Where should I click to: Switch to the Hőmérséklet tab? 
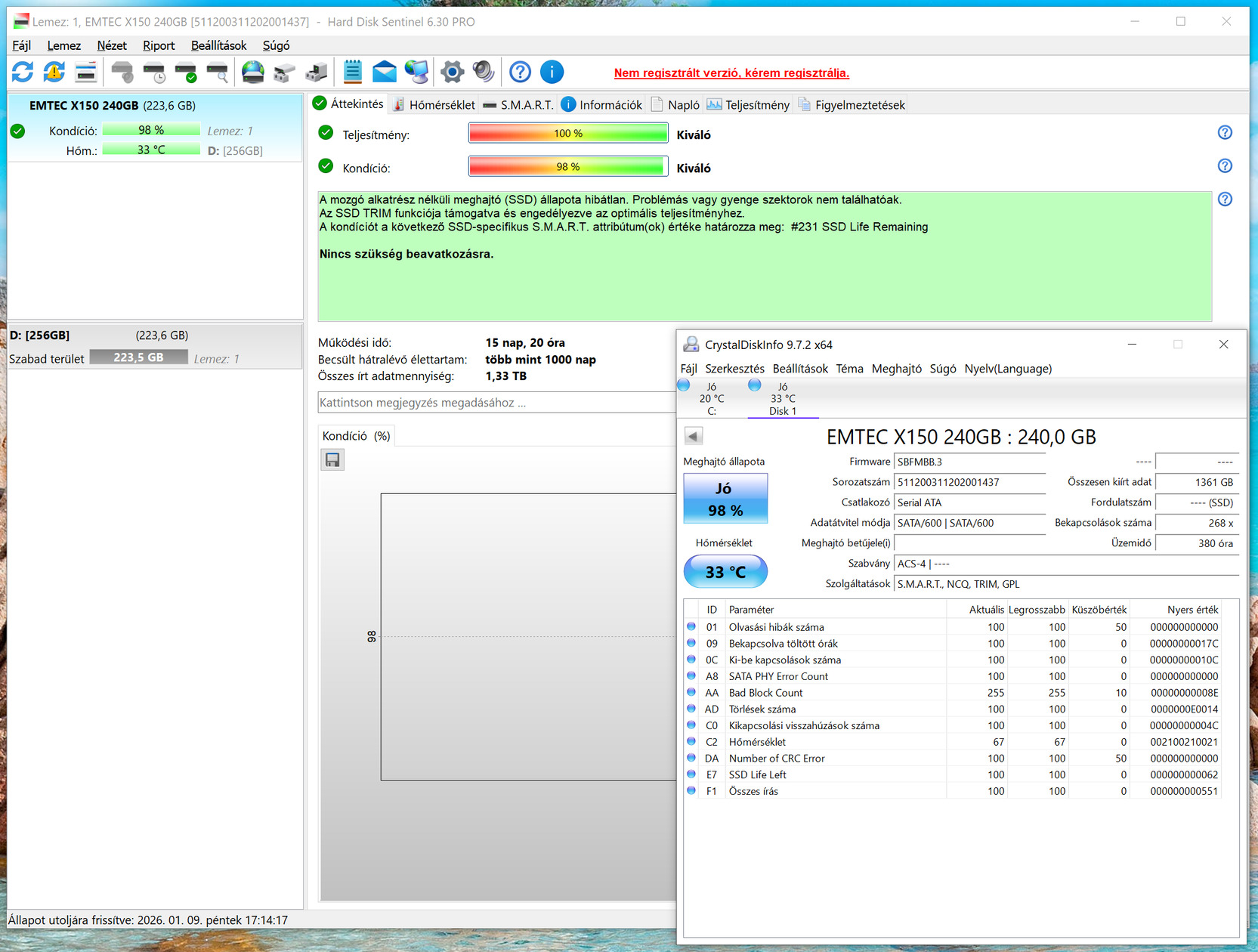tap(434, 104)
